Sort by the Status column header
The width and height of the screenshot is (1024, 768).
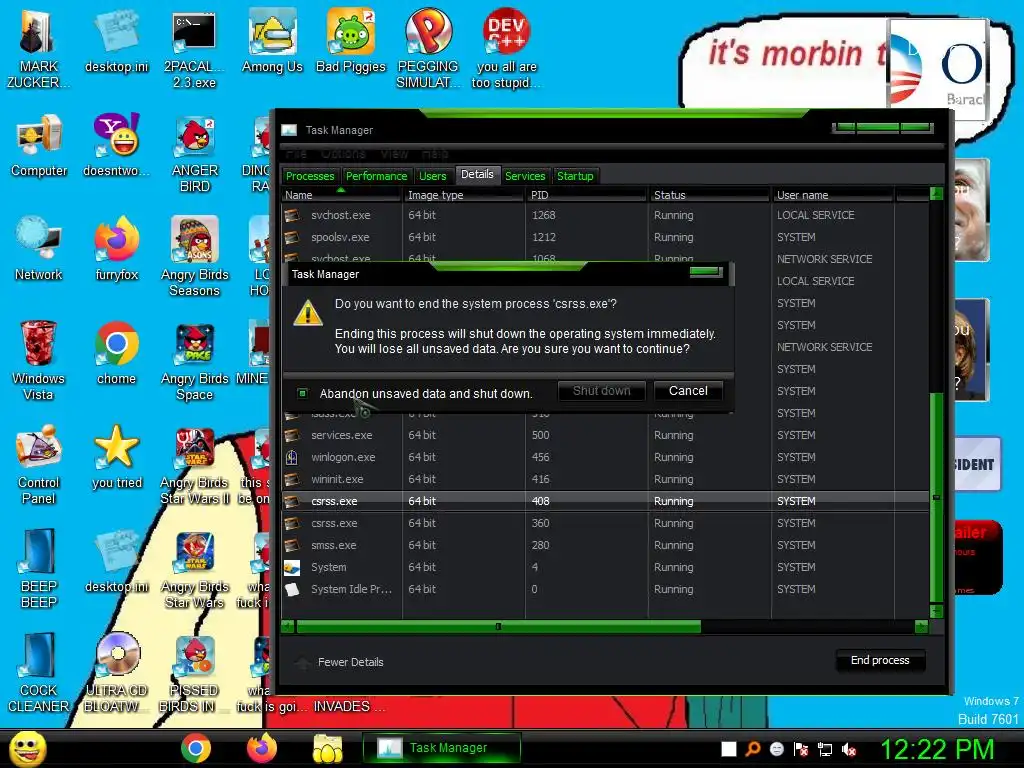(709, 195)
